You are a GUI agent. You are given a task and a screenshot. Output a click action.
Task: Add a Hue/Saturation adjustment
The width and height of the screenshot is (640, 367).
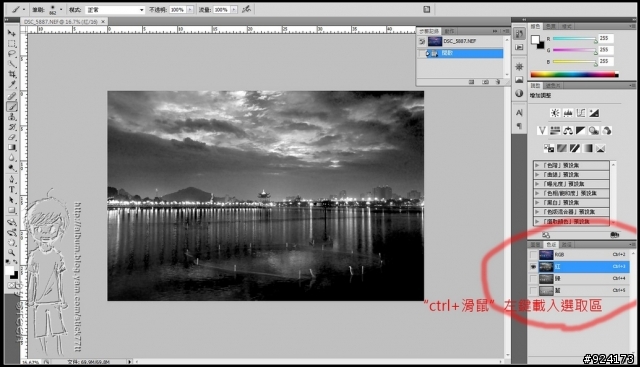coord(555,131)
